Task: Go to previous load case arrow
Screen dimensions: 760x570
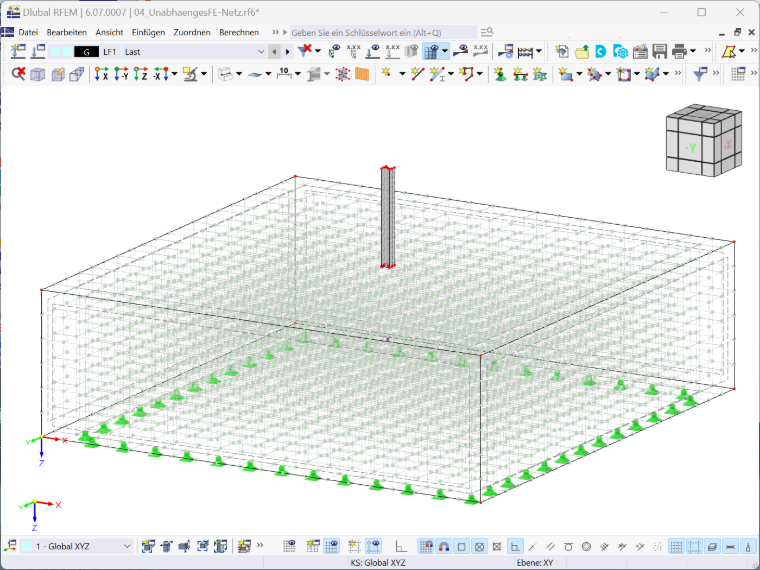Action: [274, 52]
